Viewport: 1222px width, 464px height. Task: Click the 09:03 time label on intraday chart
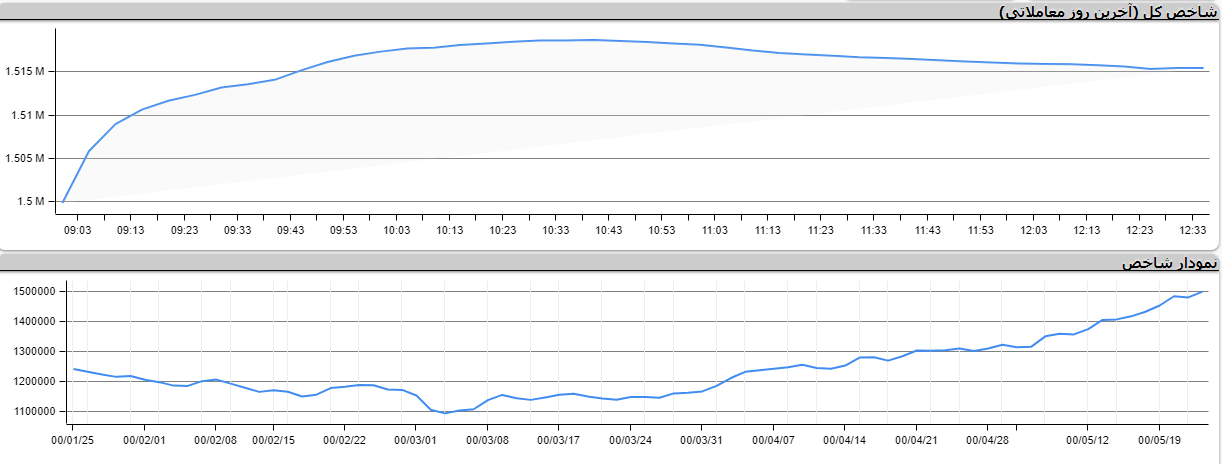78,231
